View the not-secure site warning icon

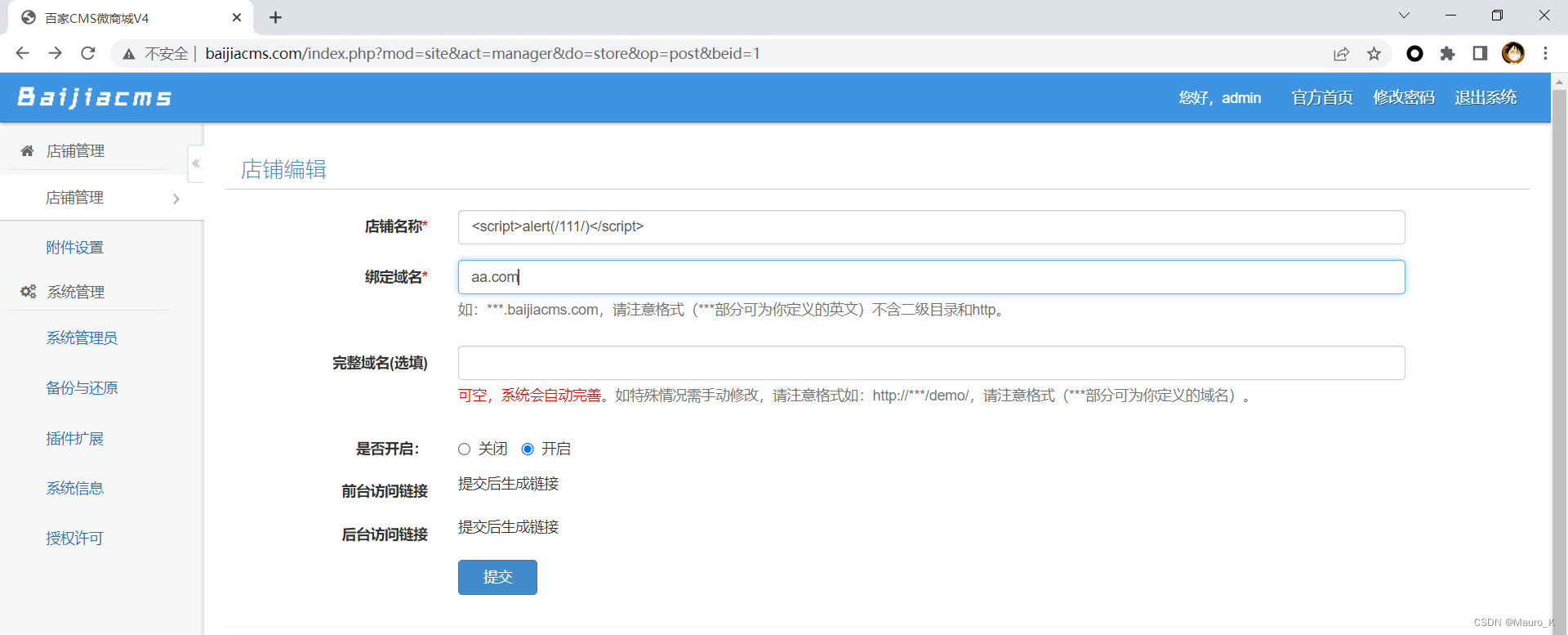128,54
